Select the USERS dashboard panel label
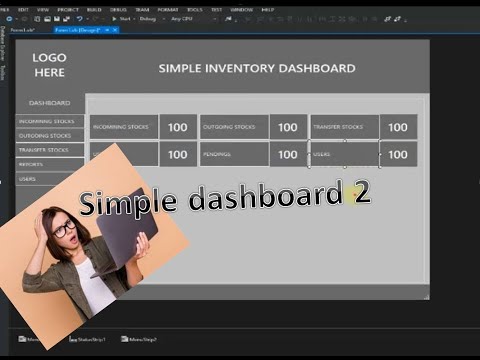Image resolution: width=480 pixels, height=360 pixels. pyautogui.click(x=345, y=154)
